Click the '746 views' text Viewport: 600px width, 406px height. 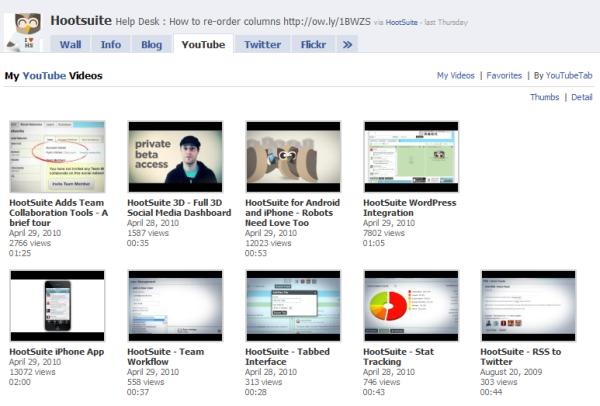(x=381, y=382)
